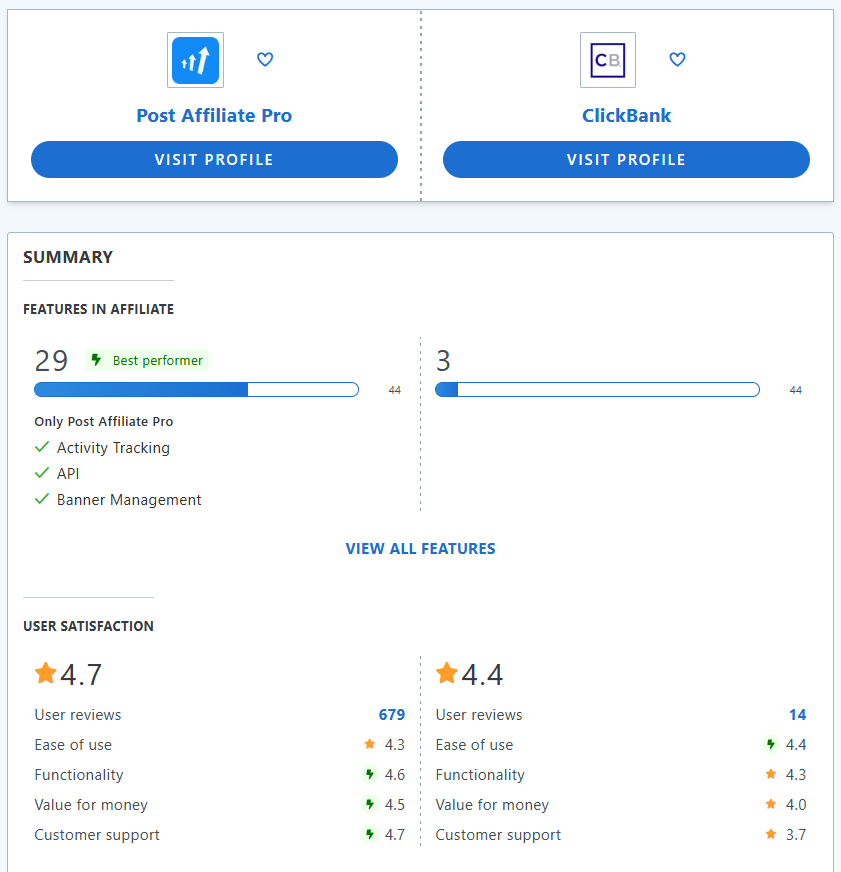841x872 pixels.
Task: Select the checkmark beside Banner Management
Action: [x=41, y=499]
